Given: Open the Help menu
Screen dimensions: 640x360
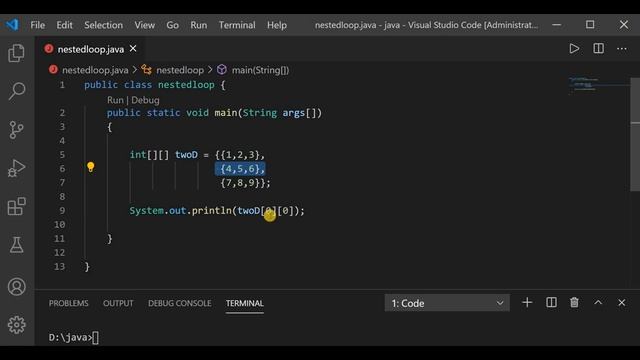Looking at the screenshot, I should coord(277,25).
